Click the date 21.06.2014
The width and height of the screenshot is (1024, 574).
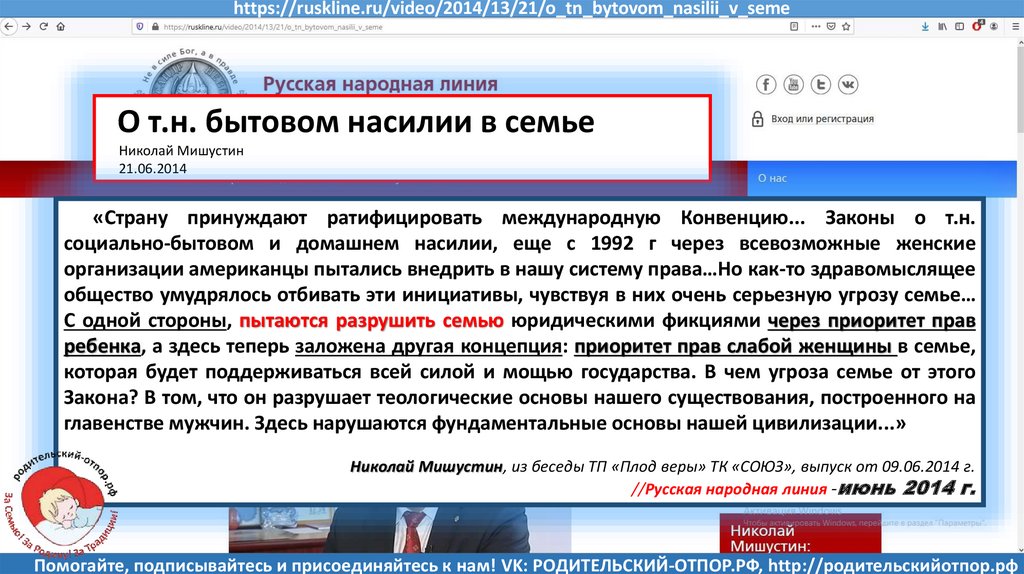point(152,169)
